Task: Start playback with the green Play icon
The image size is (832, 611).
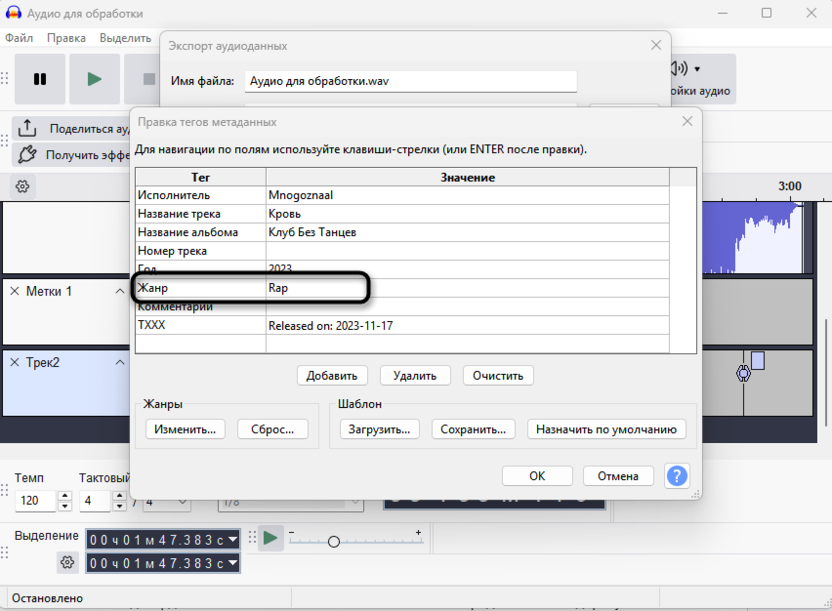Action: [x=94, y=78]
